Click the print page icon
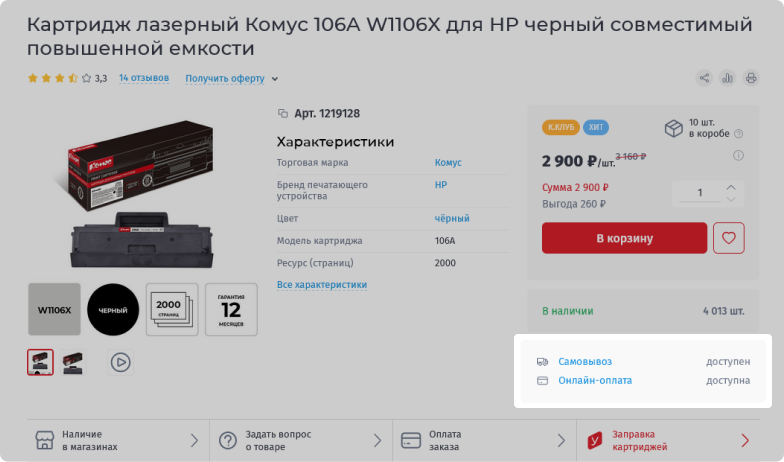The width and height of the screenshot is (784, 462). pos(751,78)
